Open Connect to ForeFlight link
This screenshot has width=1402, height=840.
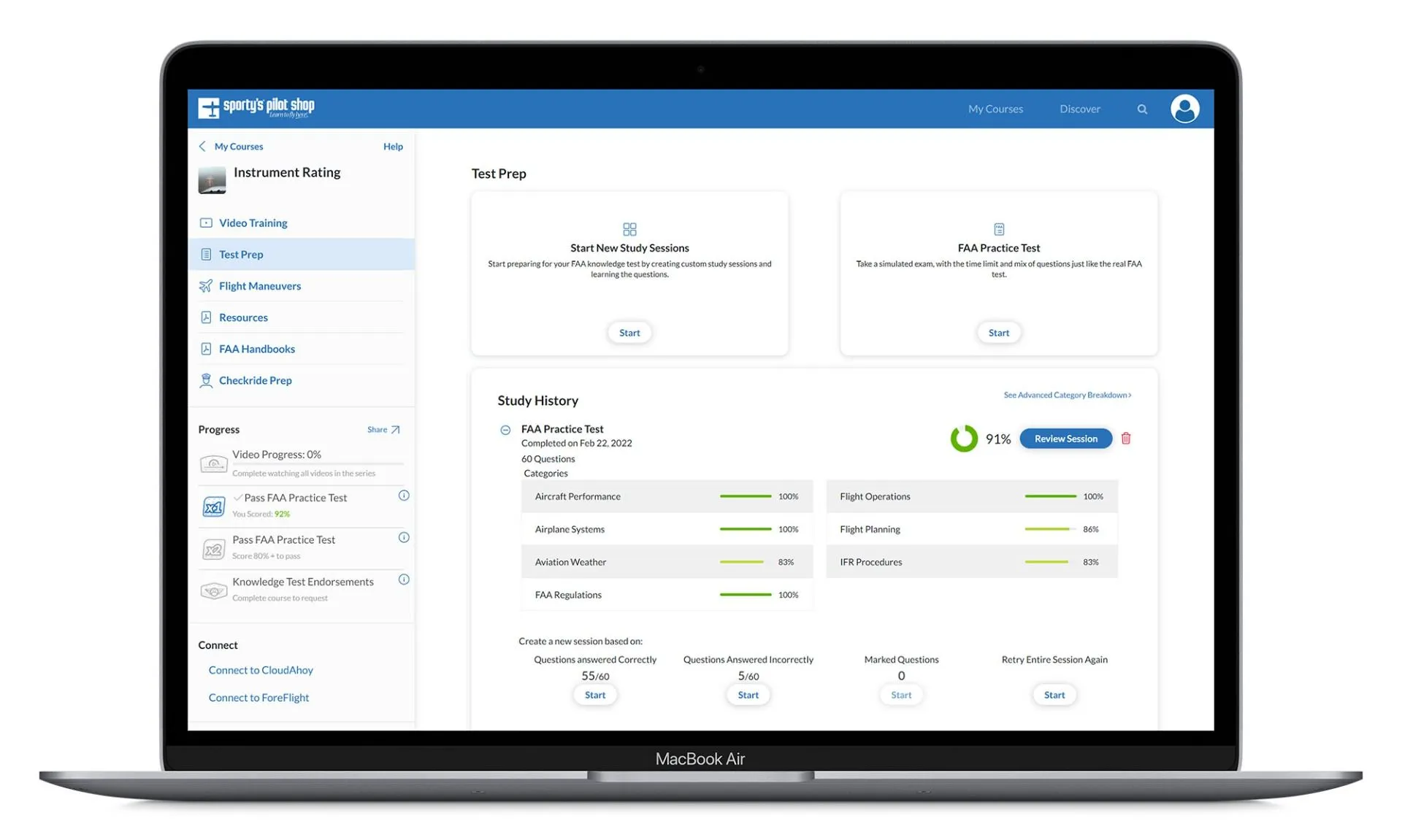tap(258, 698)
